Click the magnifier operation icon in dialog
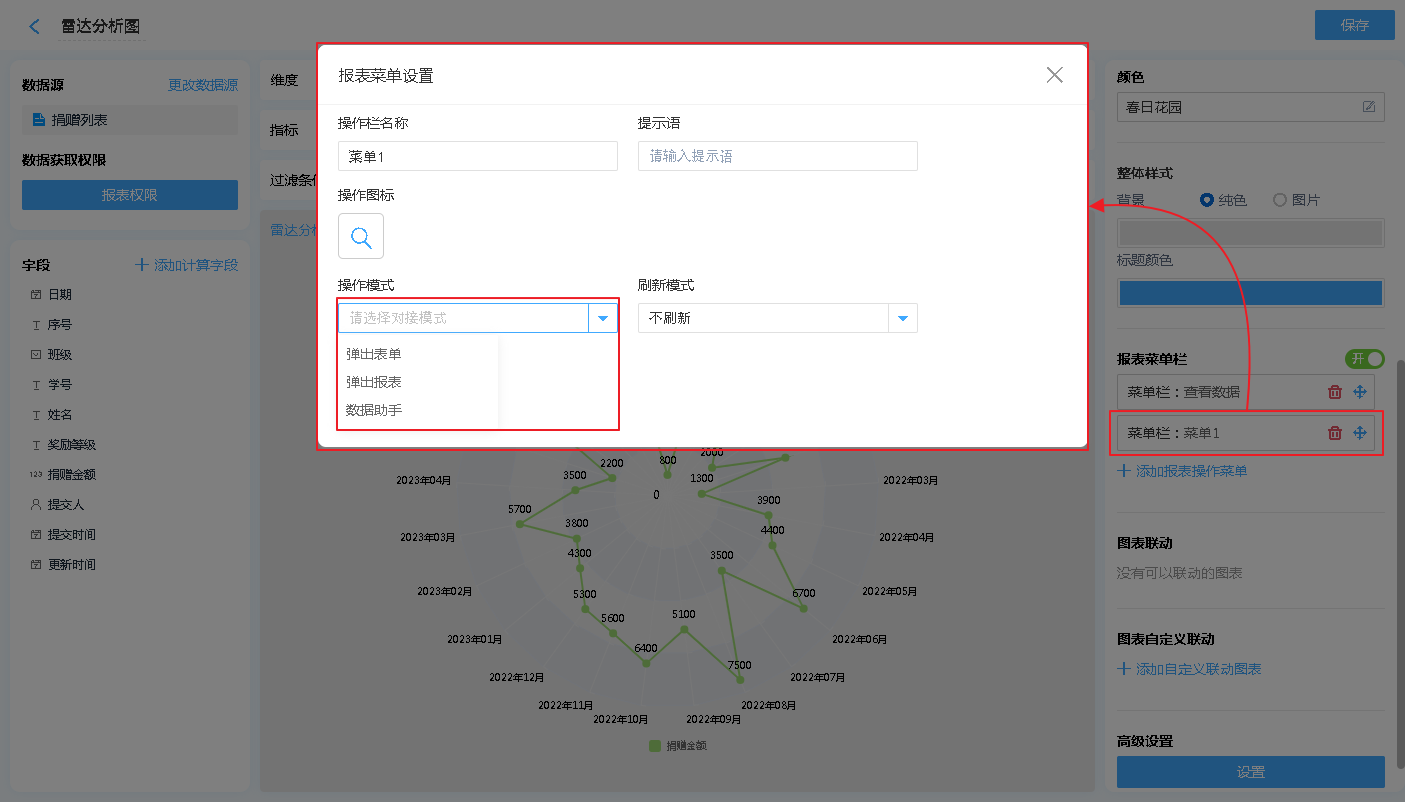 (361, 237)
